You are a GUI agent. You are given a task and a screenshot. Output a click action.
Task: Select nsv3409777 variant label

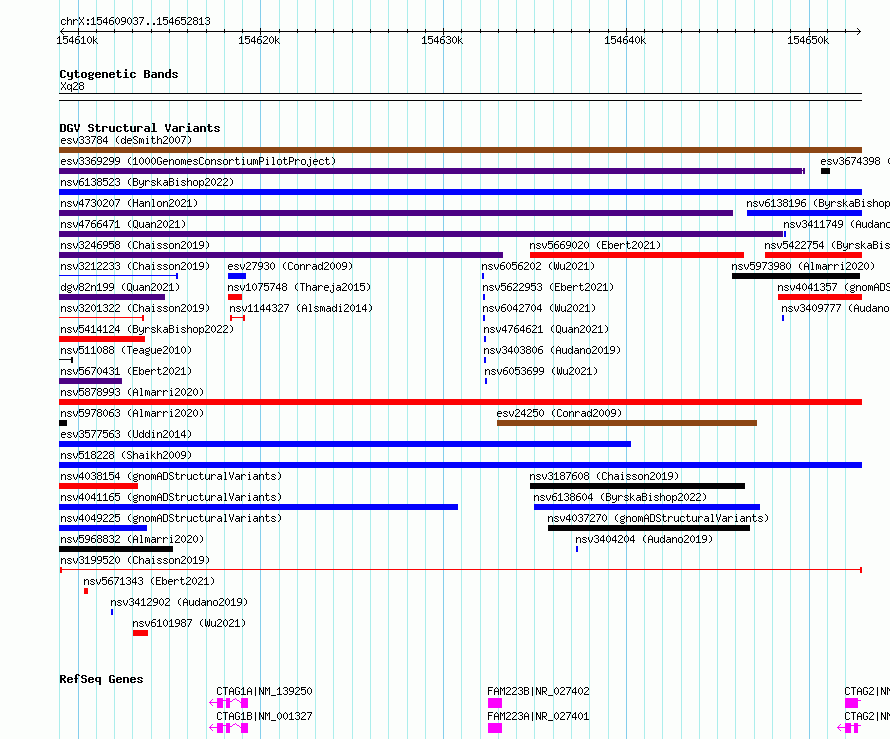click(836, 308)
